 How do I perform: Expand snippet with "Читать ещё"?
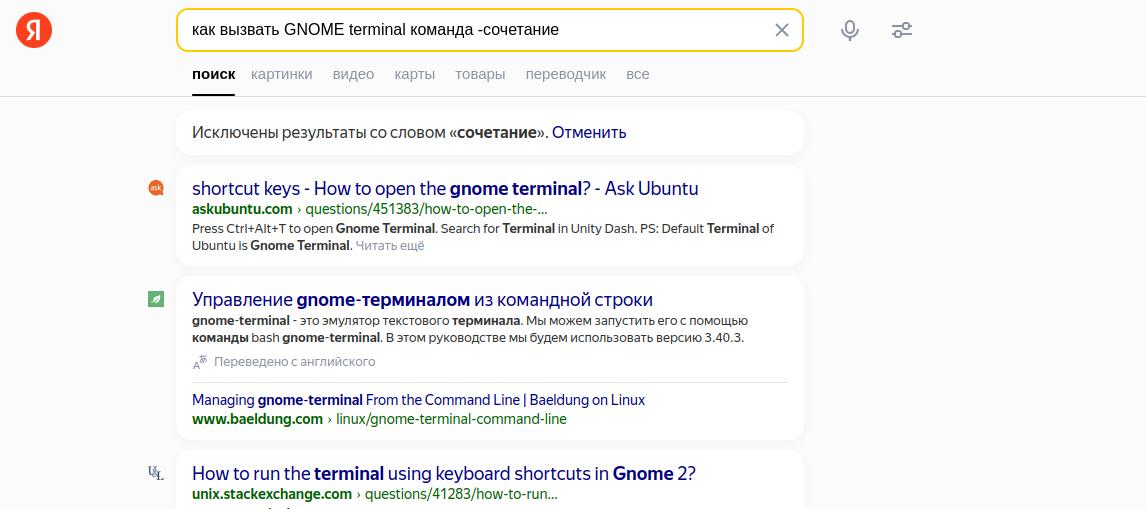390,246
